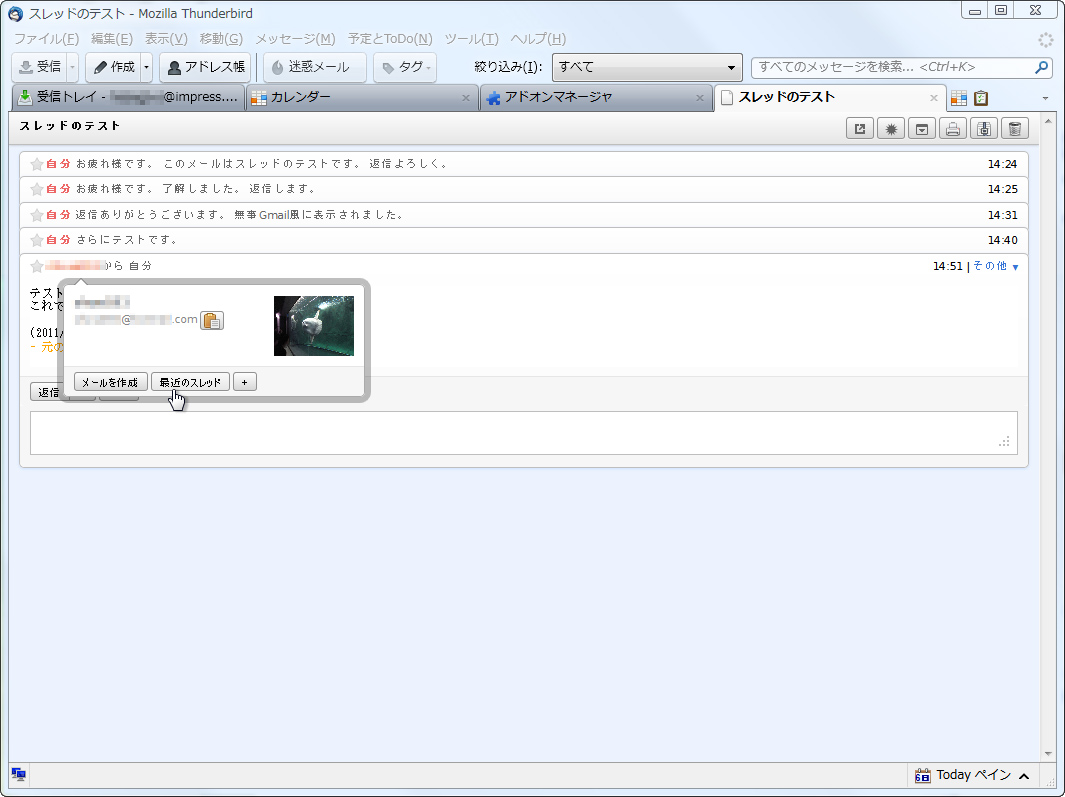Open message '無事Gmail風に表示されました'
1065x797 pixels.
tap(524, 215)
